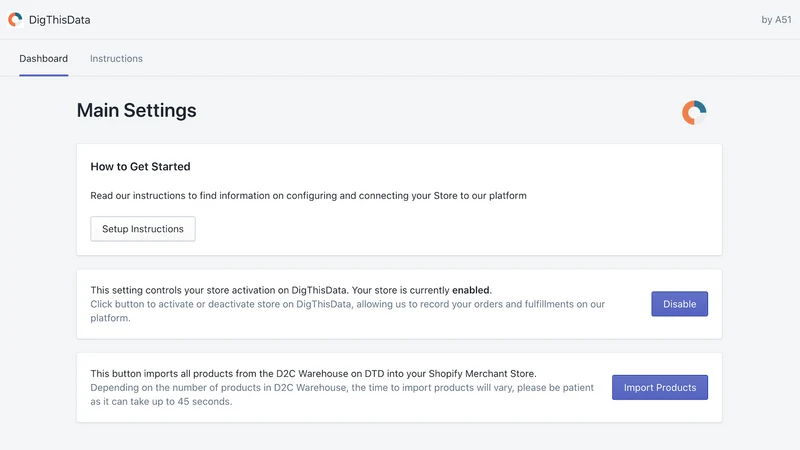Click the DigThisData logo icon in header
800x450 pixels.
pyautogui.click(x=15, y=19)
